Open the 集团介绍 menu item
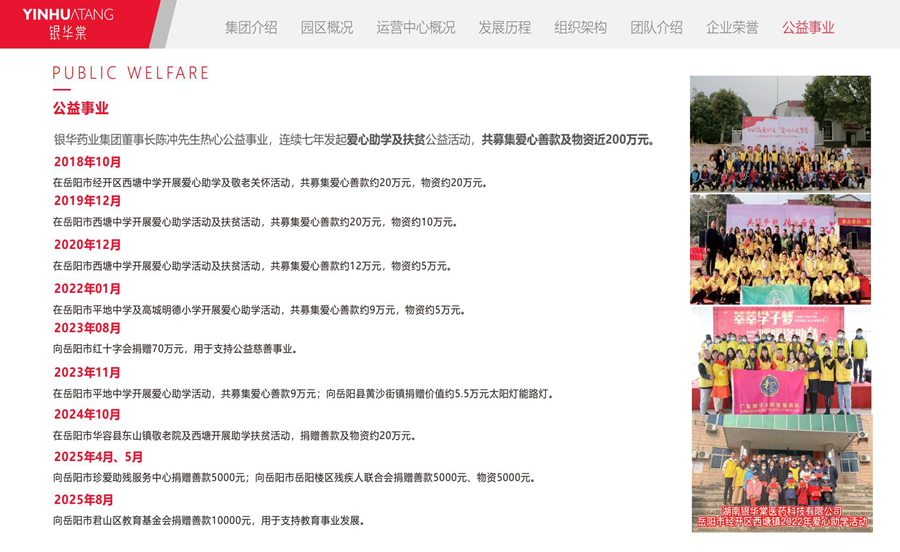The image size is (900, 552). [x=251, y=27]
